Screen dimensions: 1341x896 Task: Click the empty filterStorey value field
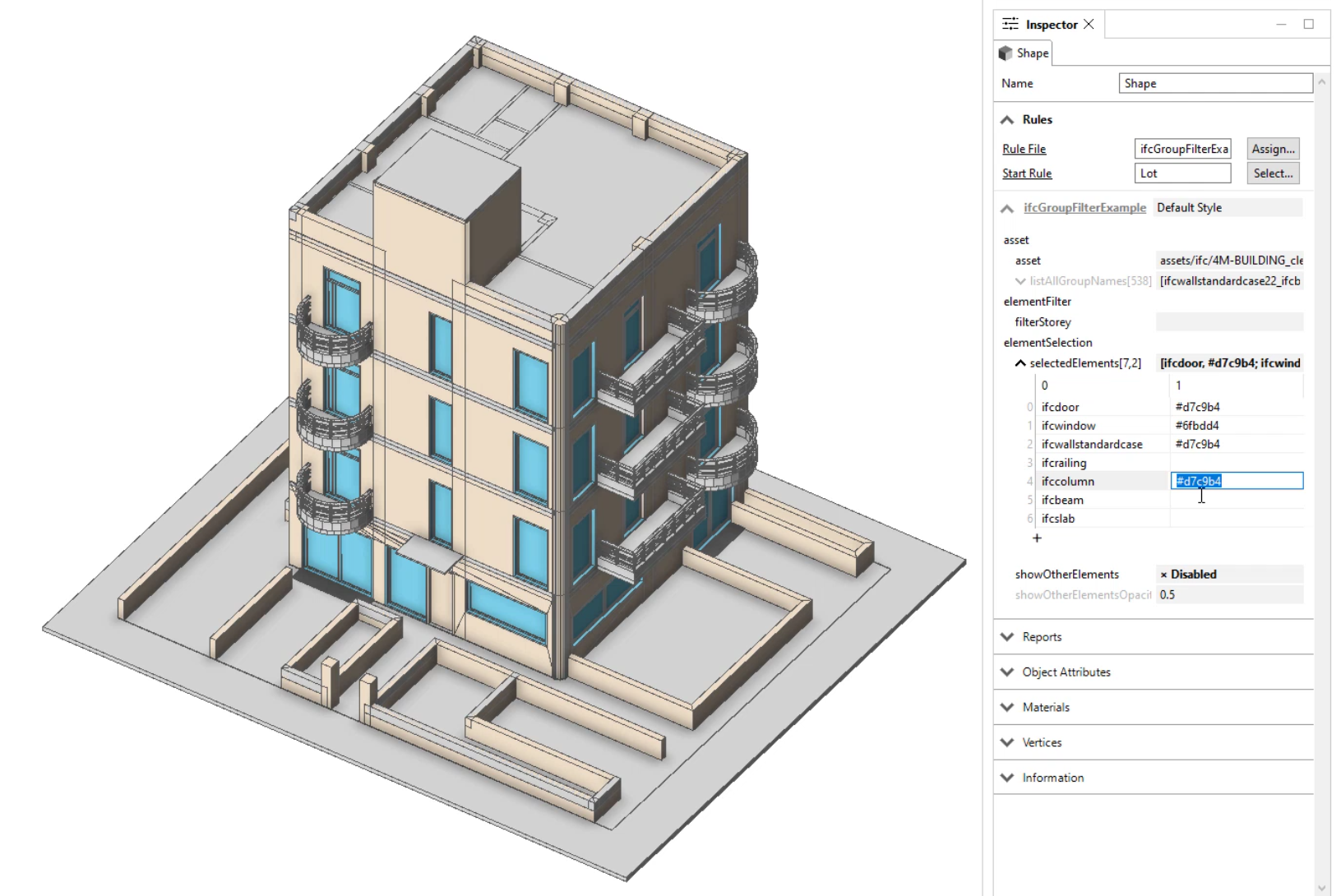1229,322
